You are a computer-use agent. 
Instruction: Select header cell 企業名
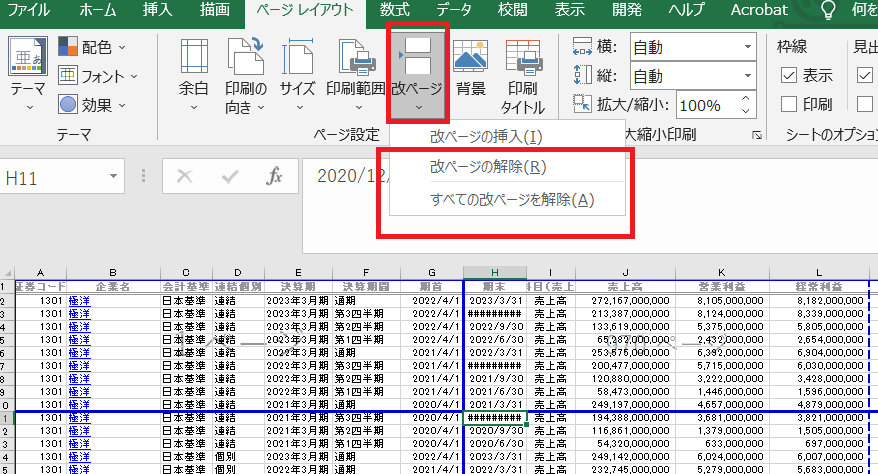click(x=113, y=287)
